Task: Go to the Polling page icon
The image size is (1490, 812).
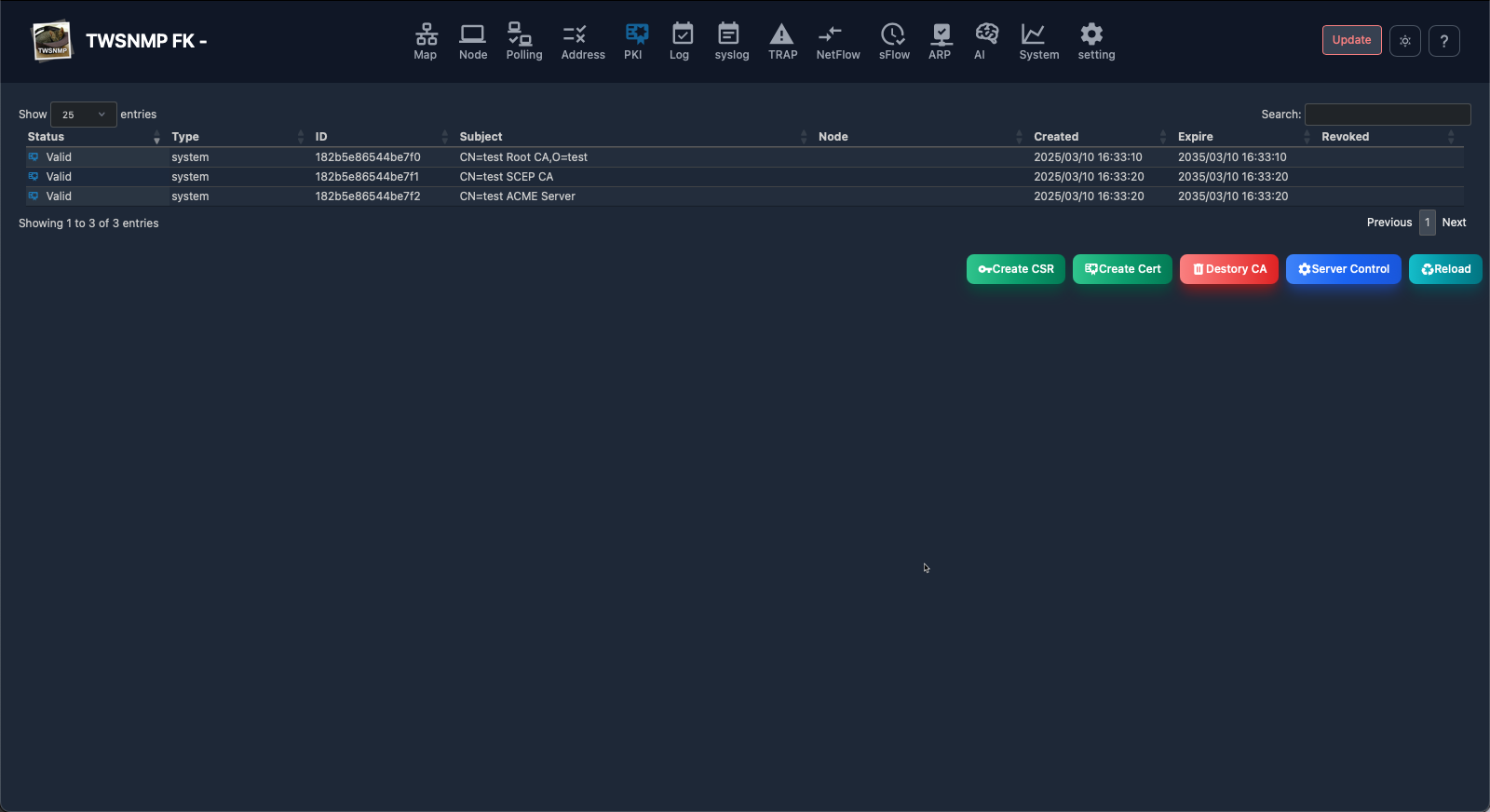Action: (x=520, y=34)
